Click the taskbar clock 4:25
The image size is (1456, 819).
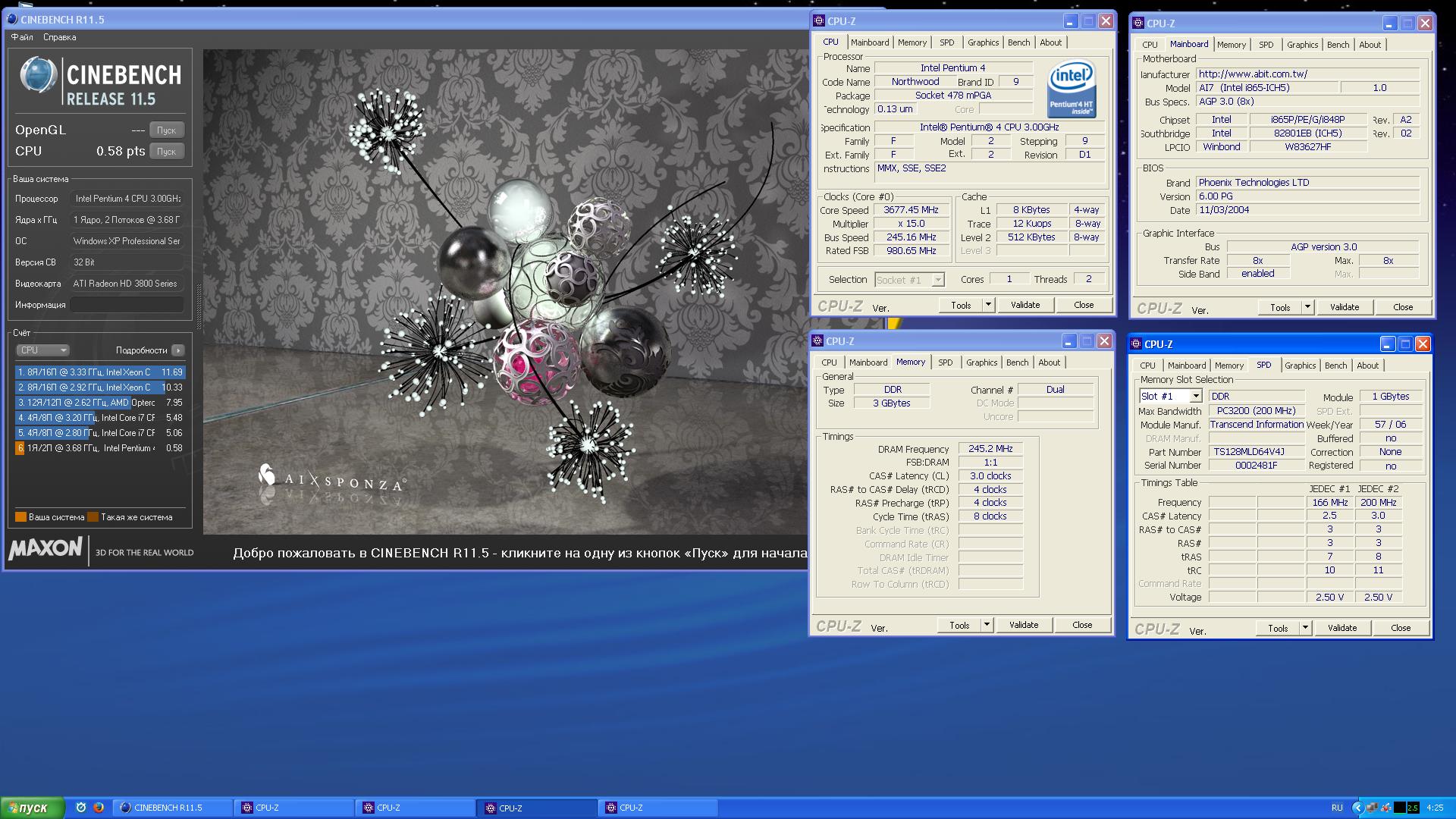click(x=1435, y=808)
